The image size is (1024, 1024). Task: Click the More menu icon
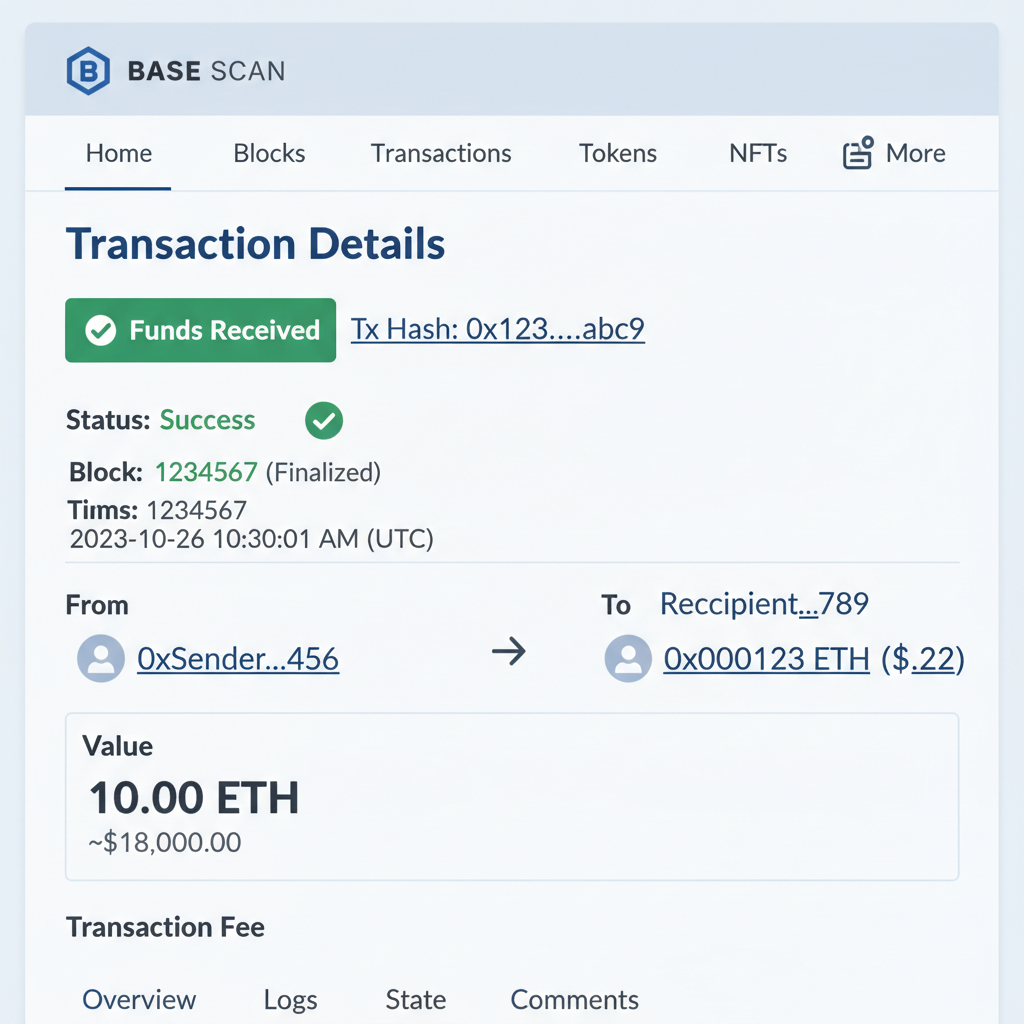point(857,152)
